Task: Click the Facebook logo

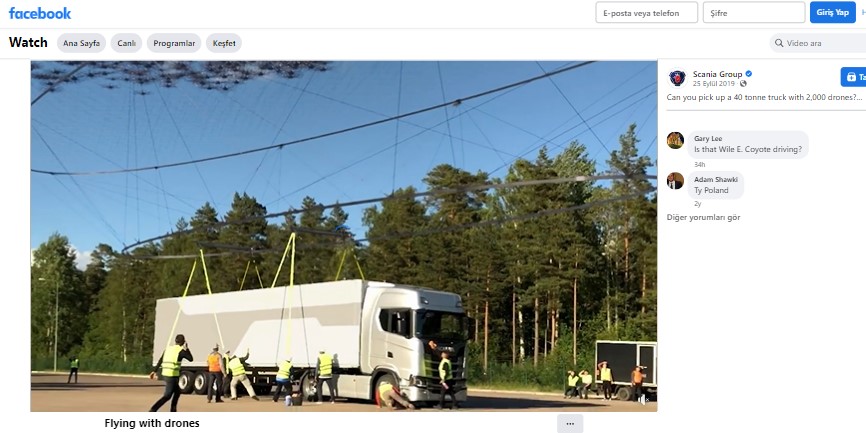Action: point(40,13)
